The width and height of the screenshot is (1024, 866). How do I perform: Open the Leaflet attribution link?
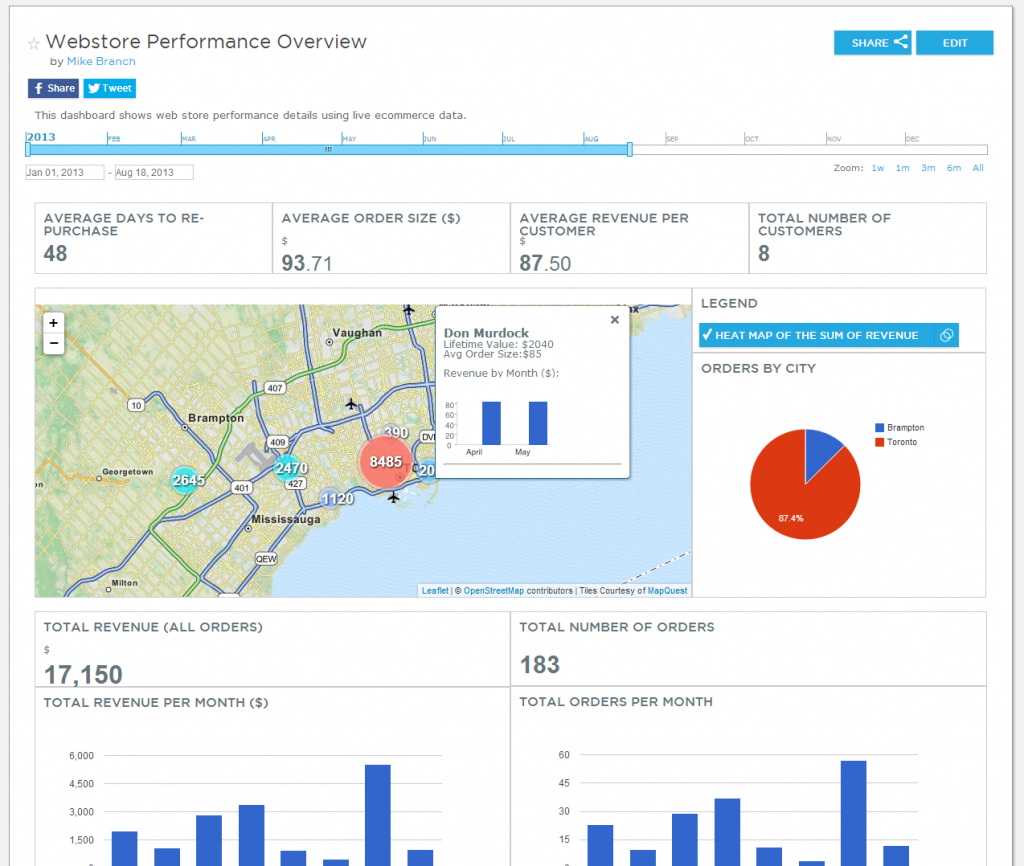pos(435,590)
